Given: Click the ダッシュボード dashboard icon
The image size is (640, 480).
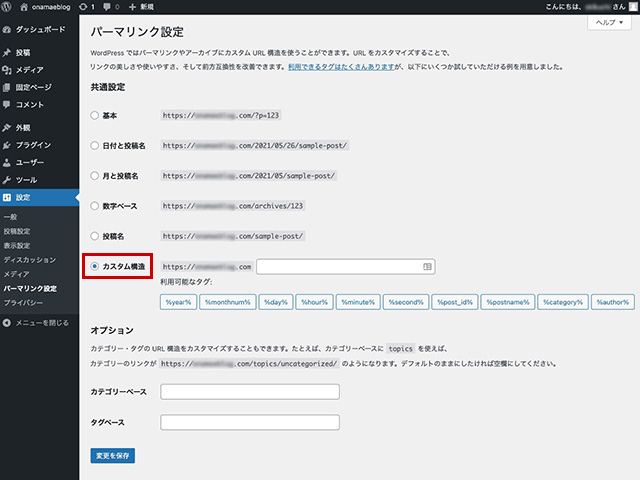Looking at the screenshot, I should (x=7, y=30).
